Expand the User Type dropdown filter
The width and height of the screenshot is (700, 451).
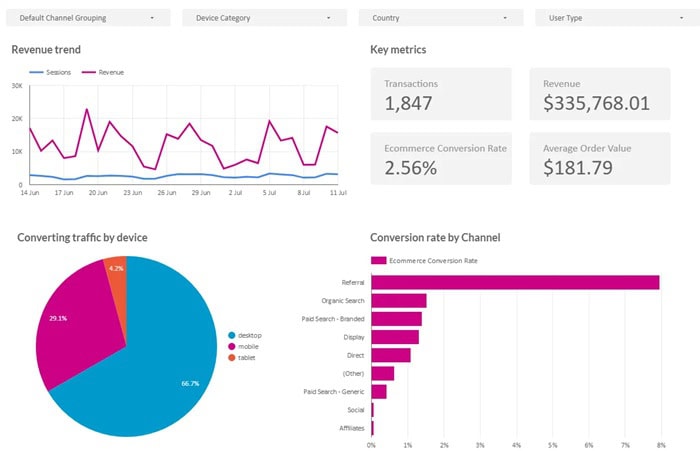[x=617, y=18]
